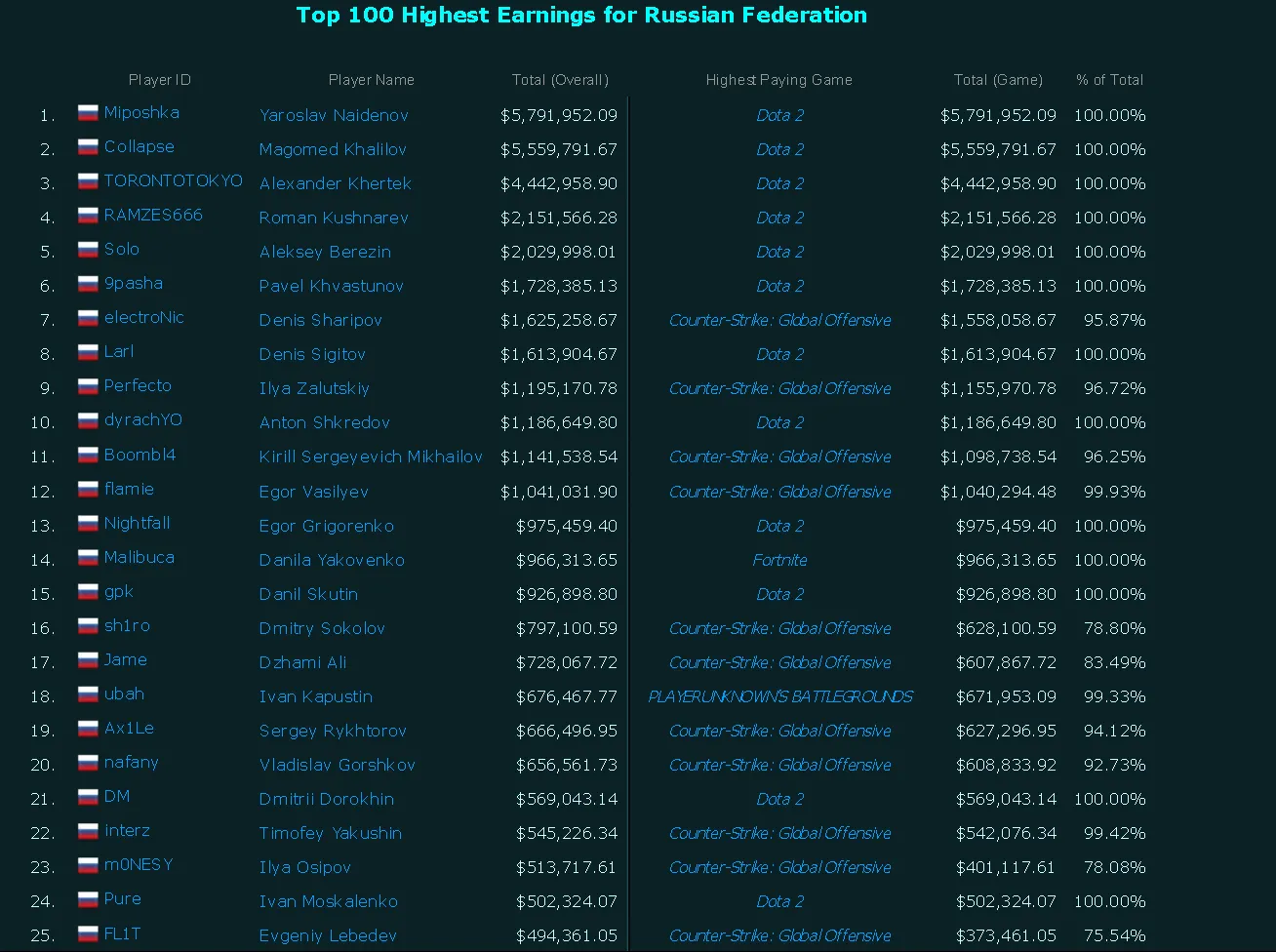Click the flag icon next to interz
The width and height of the screenshot is (1276, 952).
coord(88,831)
